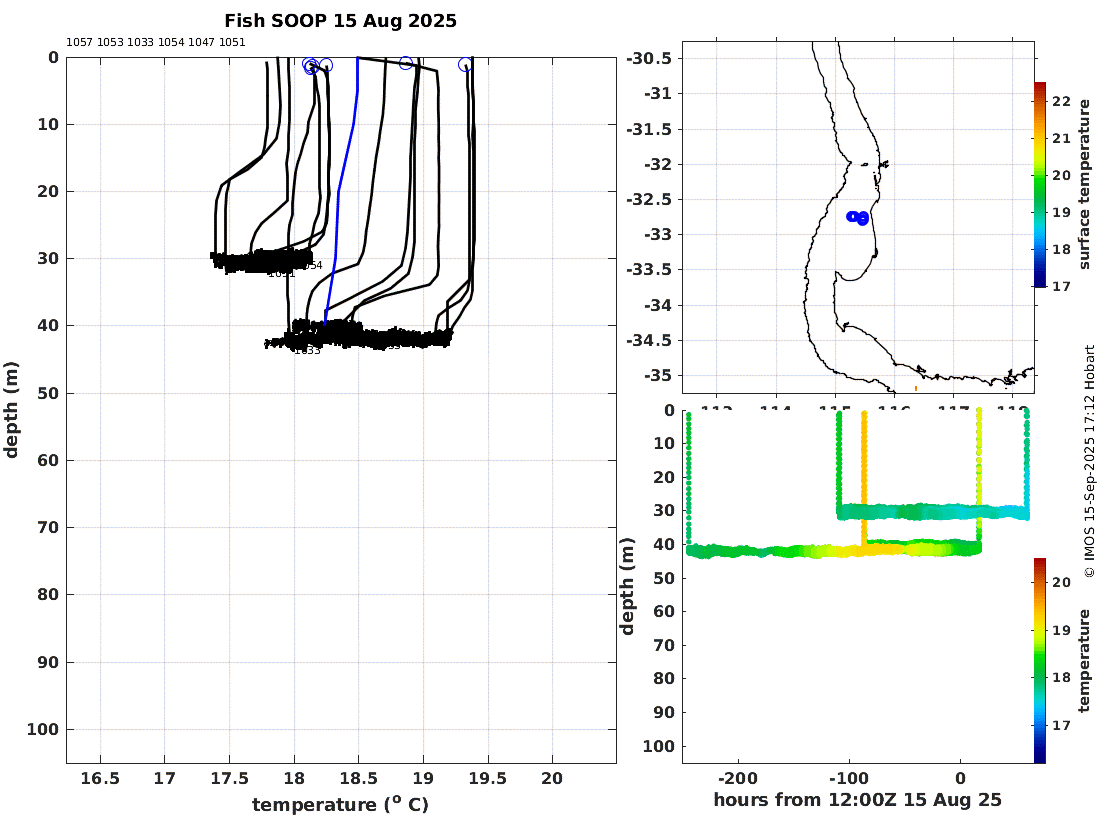Click the -200 tick on the hours axis
The image size is (1100, 820).
point(738,779)
